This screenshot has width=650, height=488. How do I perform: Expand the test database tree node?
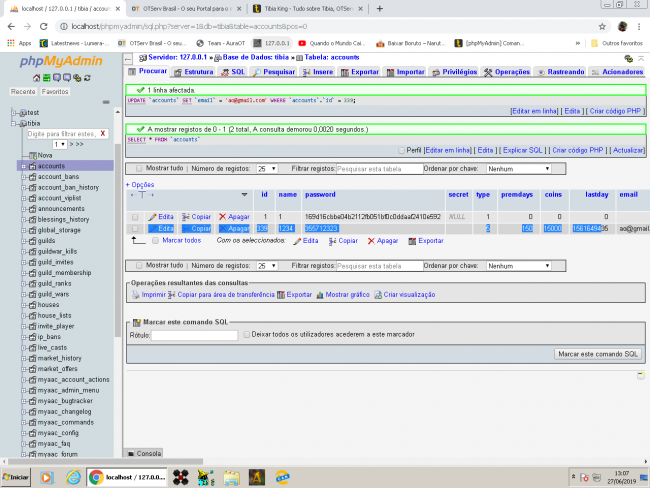(14, 112)
